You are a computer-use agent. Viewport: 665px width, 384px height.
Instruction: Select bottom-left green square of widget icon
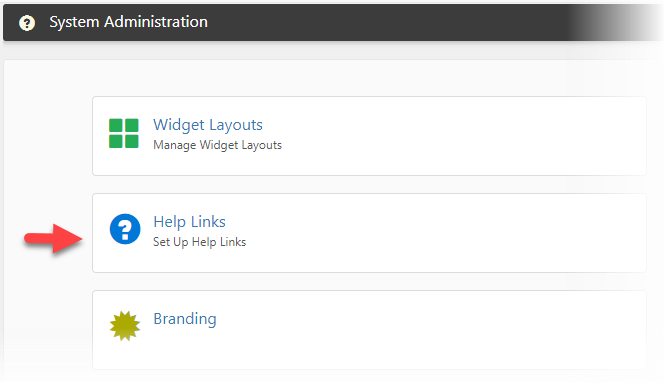116,141
